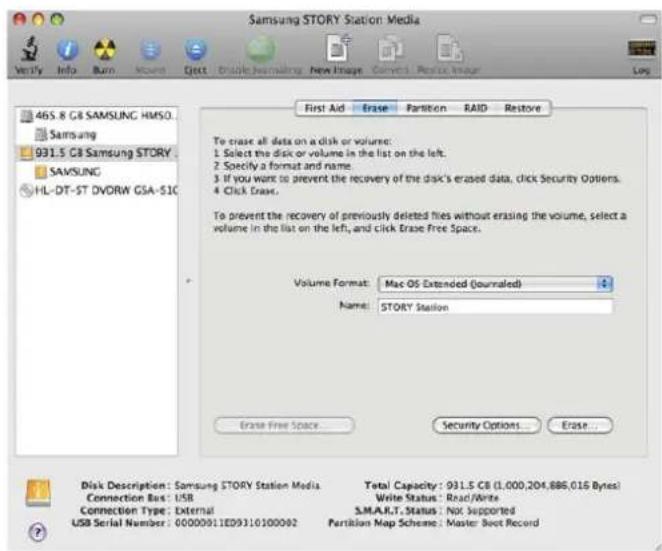
Task: Click the S.M.A.R.T. Status Not Supported value
Action: (x=480, y=510)
